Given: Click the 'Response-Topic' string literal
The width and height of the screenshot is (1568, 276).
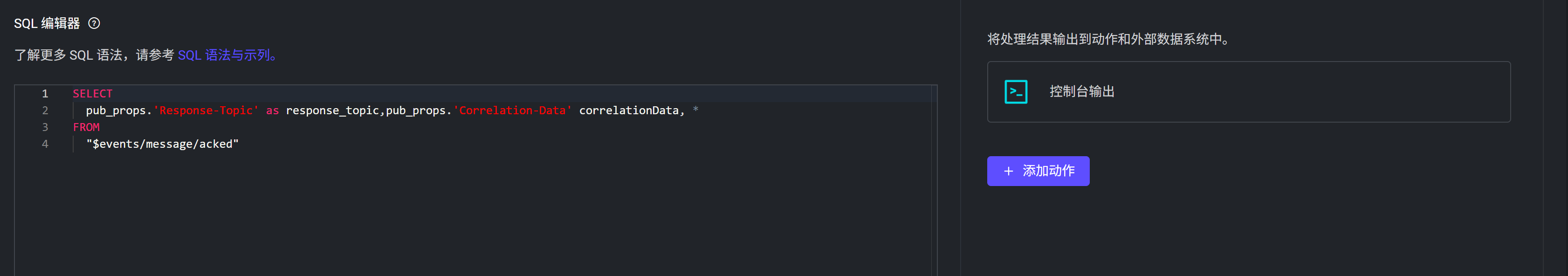Looking at the screenshot, I should [x=206, y=111].
